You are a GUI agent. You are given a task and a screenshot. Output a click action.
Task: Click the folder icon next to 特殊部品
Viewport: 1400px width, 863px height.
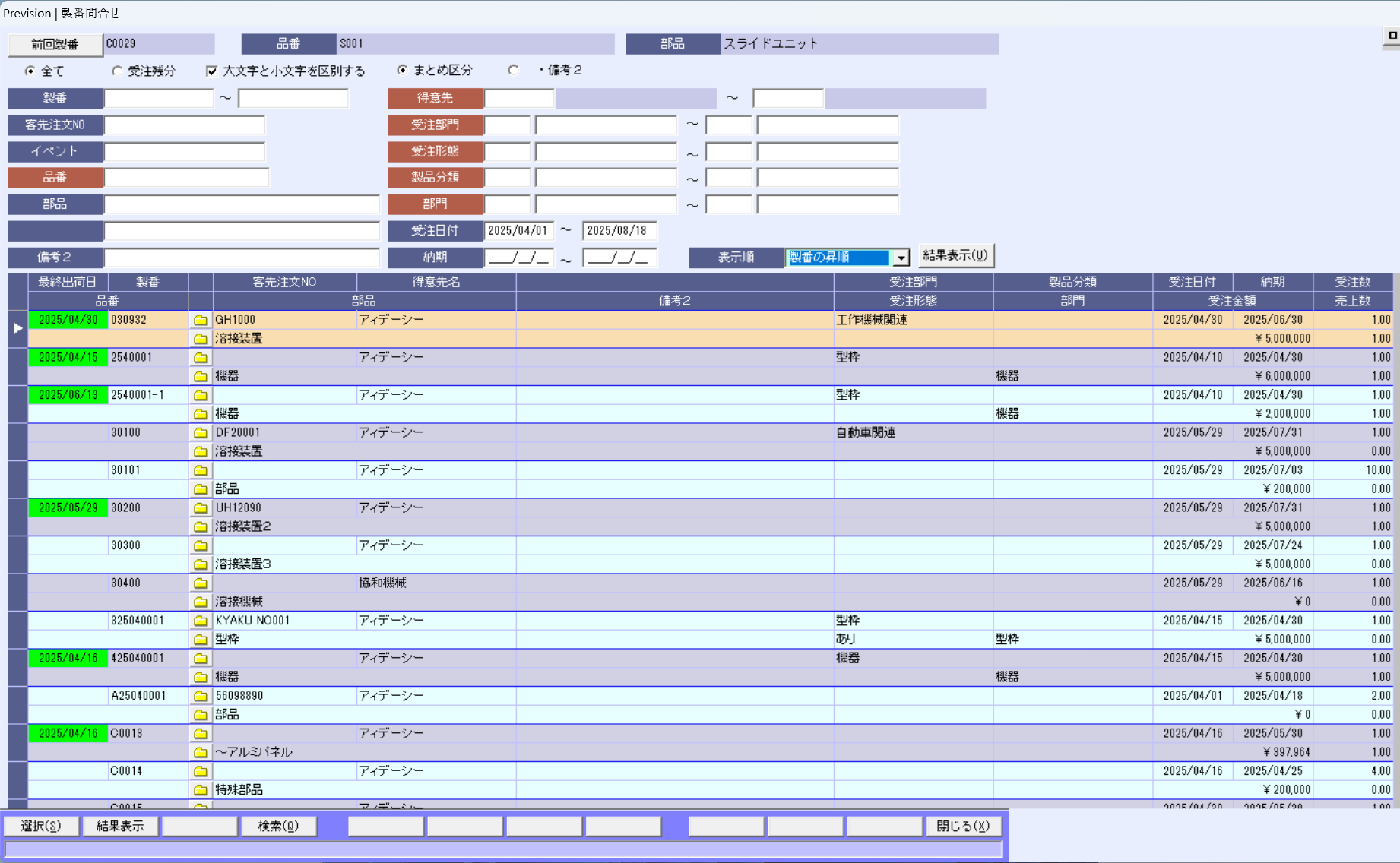[201, 790]
